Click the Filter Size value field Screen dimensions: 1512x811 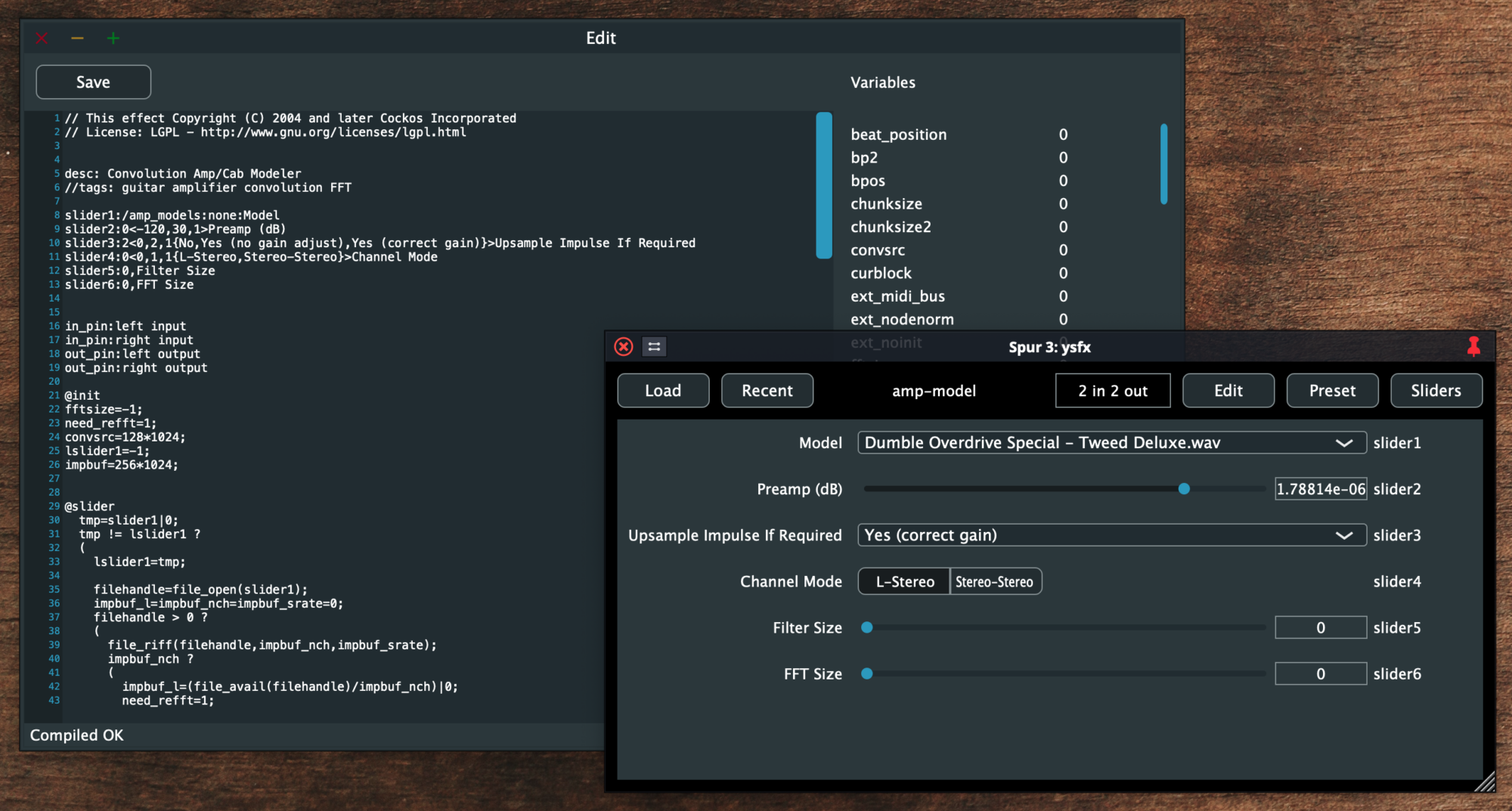click(x=1320, y=628)
